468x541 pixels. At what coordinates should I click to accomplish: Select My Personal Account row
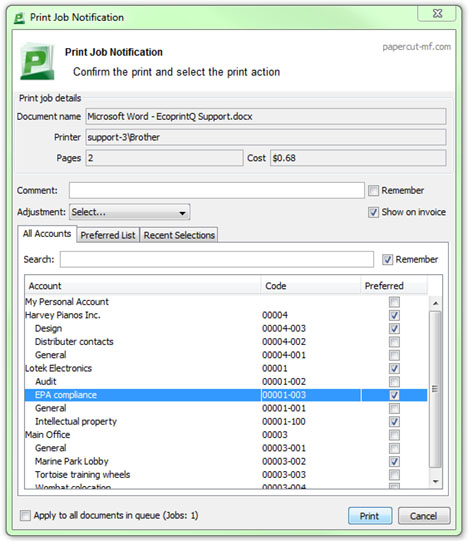226,302
